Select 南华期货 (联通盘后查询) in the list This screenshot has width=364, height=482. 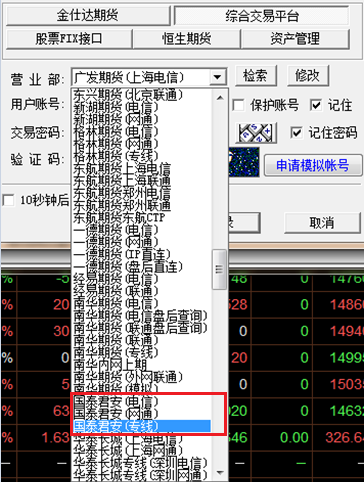(142, 328)
